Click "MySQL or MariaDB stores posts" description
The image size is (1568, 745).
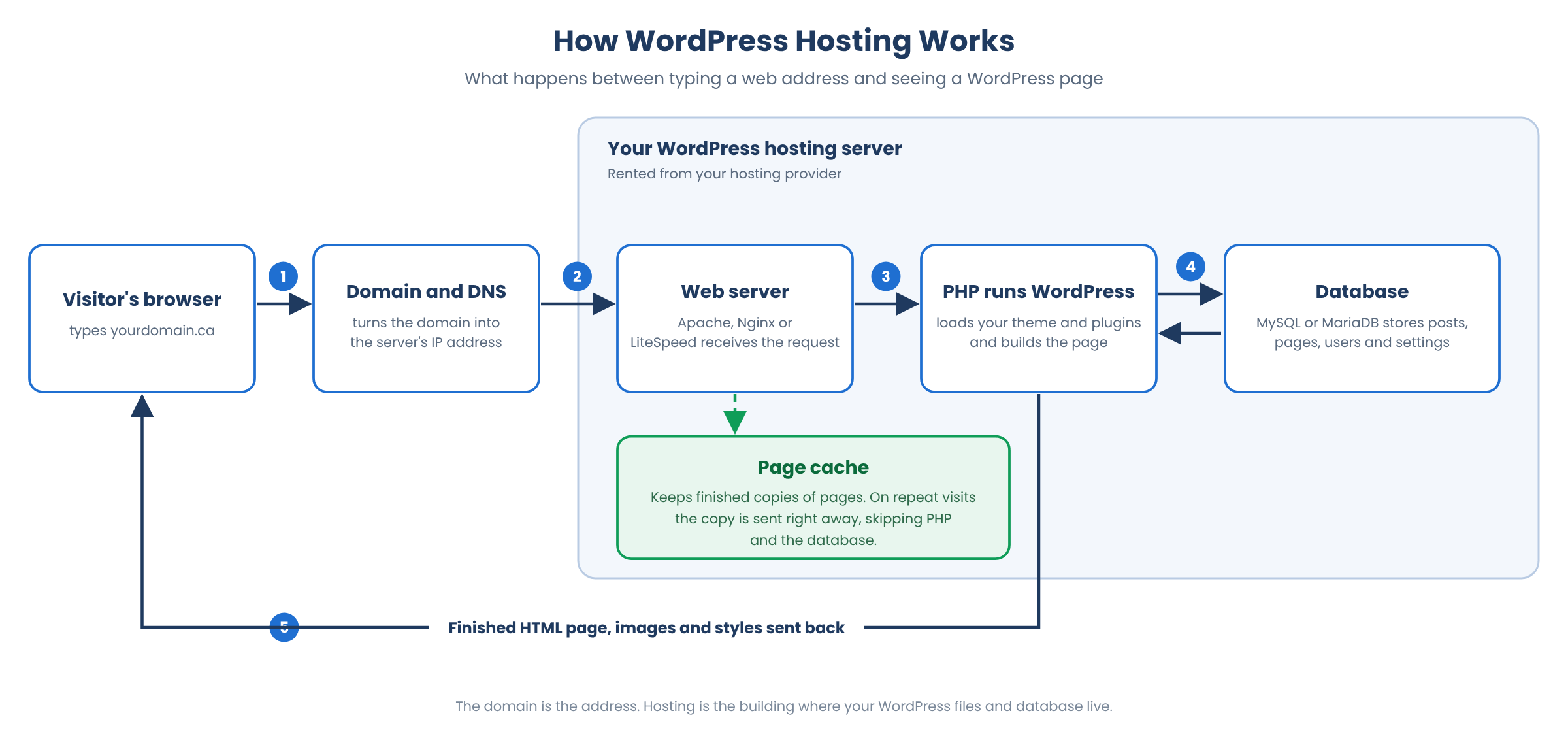(1362, 333)
